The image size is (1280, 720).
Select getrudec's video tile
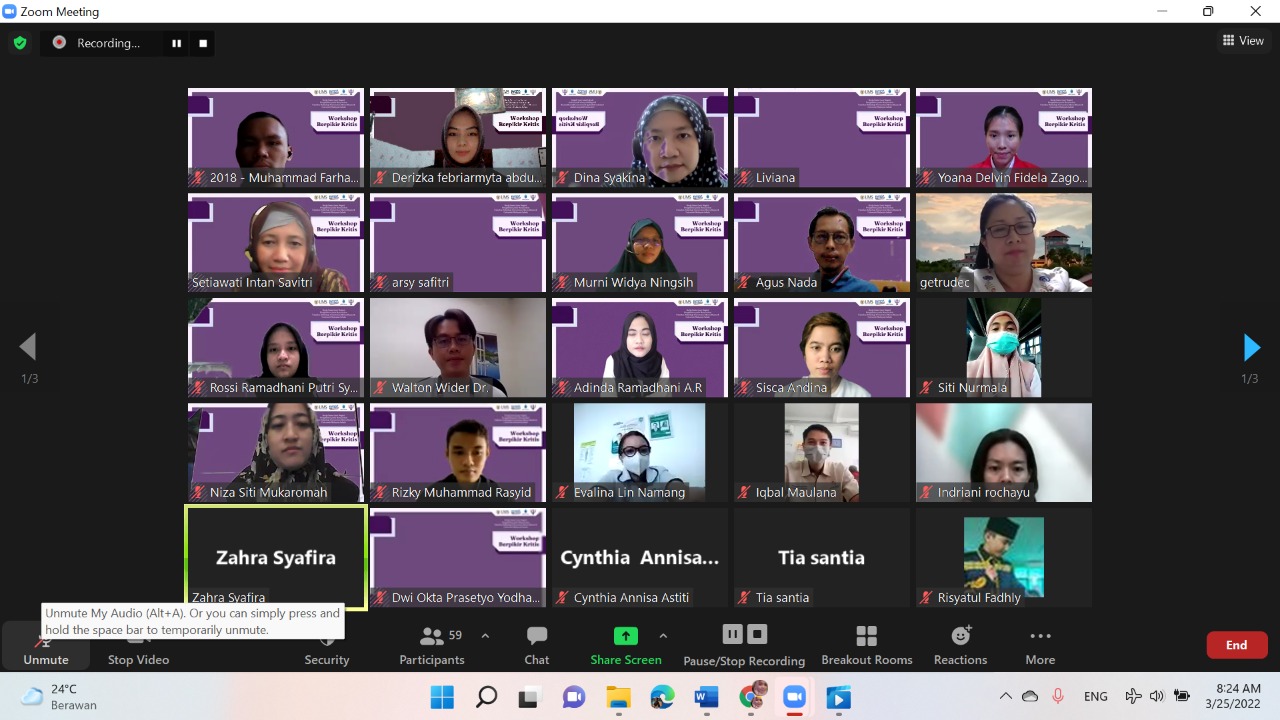[1003, 242]
